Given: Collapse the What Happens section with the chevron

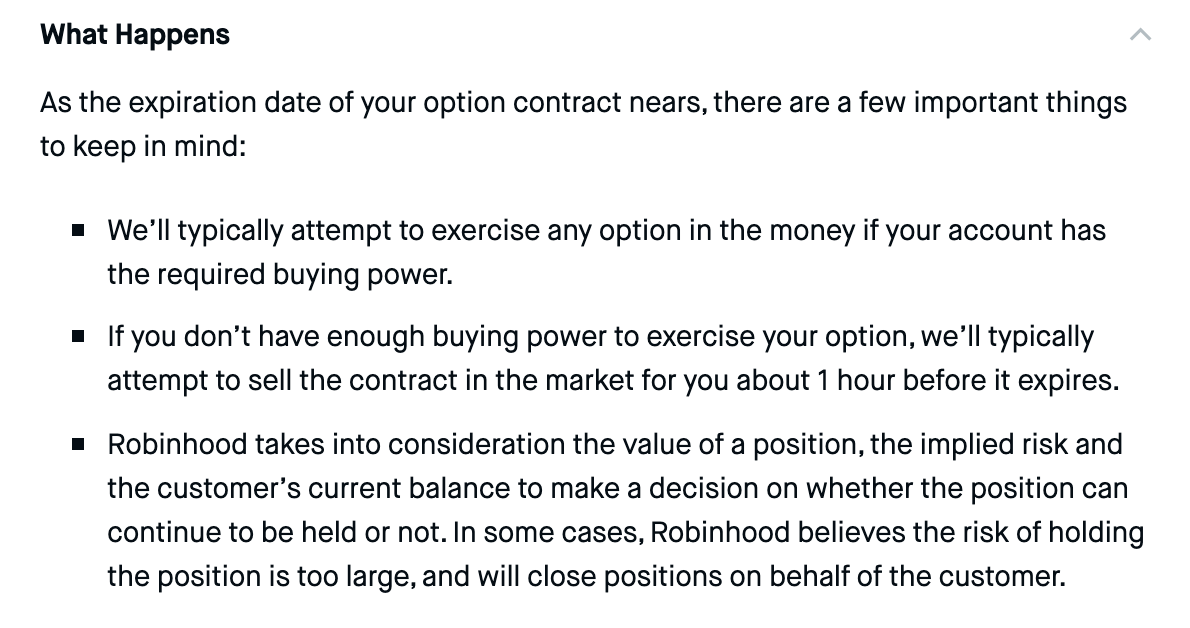Looking at the screenshot, I should click(1140, 34).
